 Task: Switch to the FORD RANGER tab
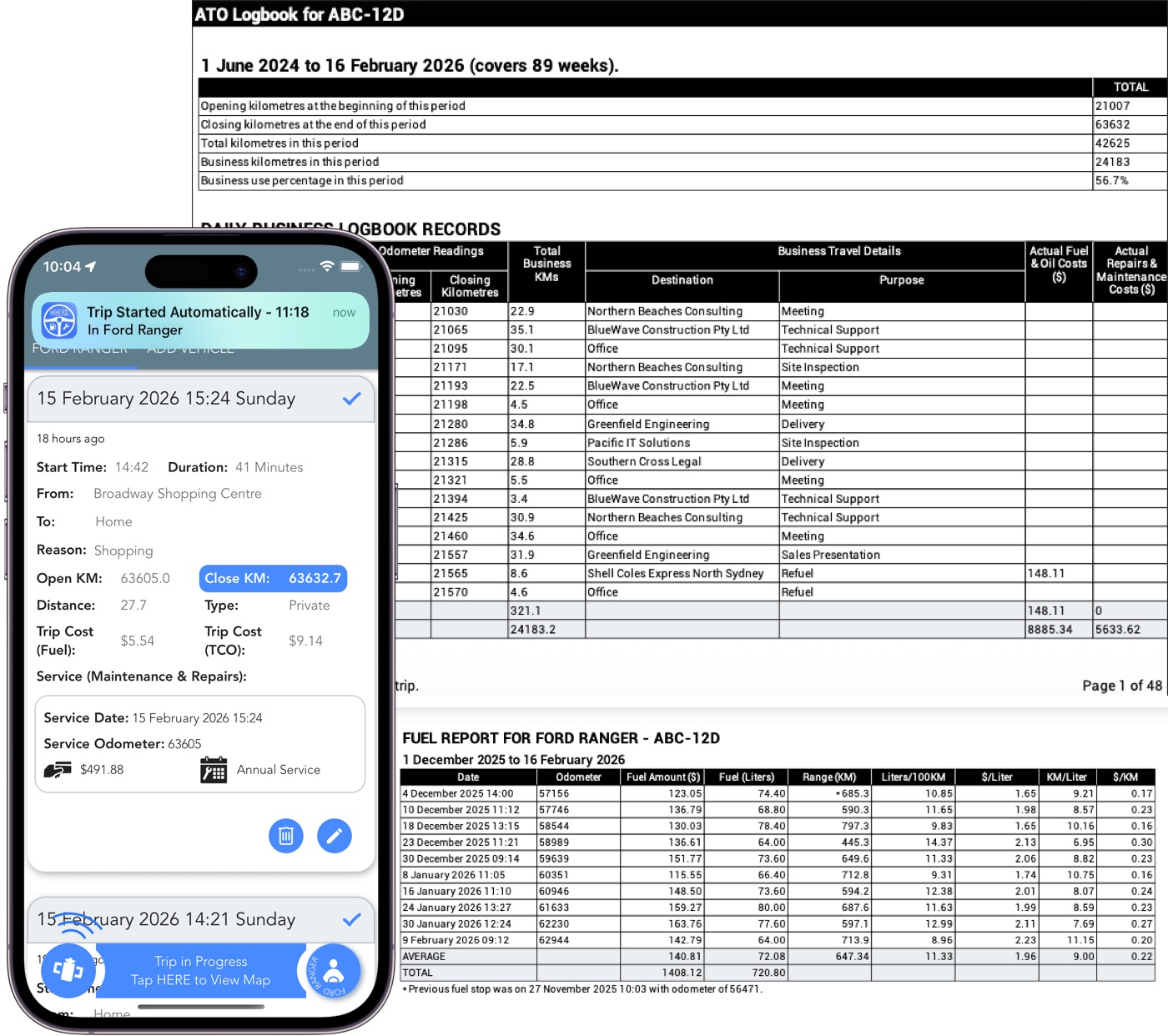pyautogui.click(x=81, y=348)
